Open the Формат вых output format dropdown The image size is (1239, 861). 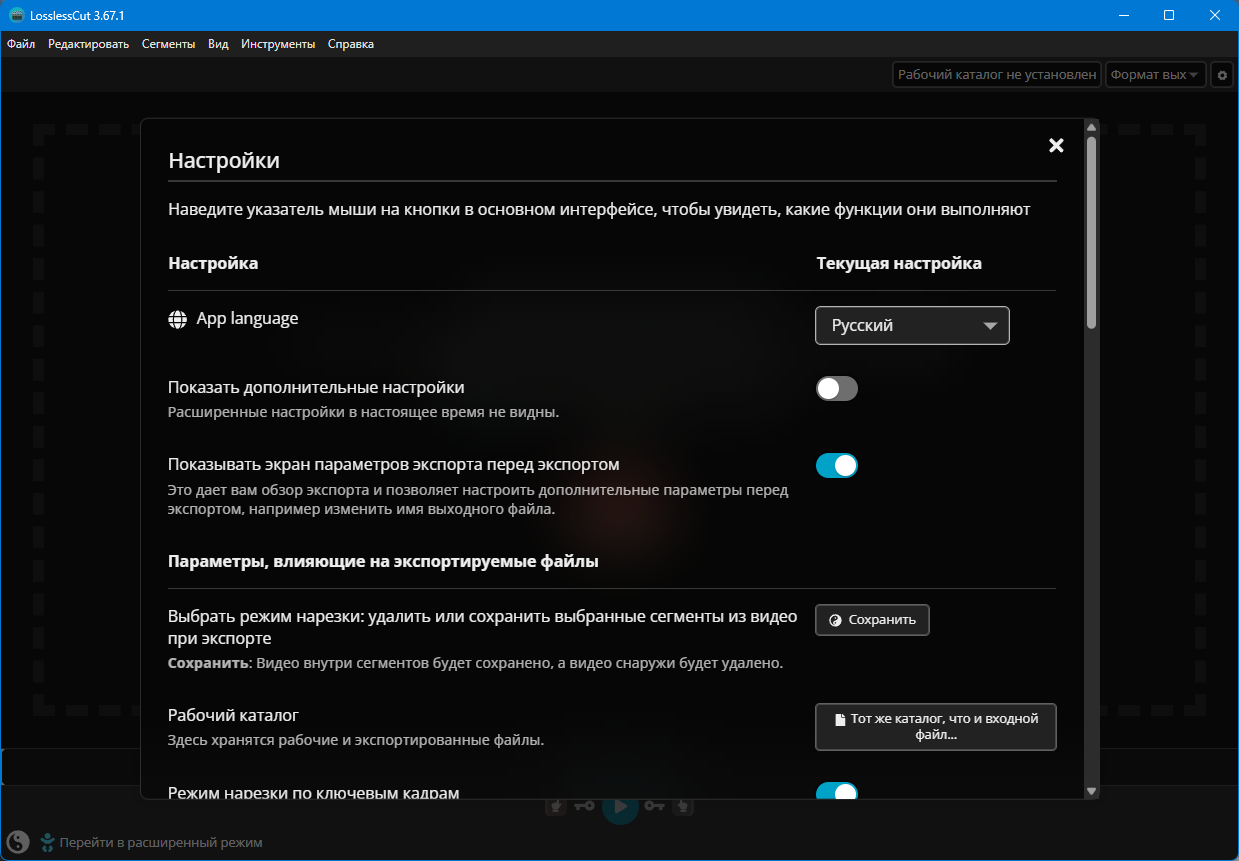coord(1155,75)
